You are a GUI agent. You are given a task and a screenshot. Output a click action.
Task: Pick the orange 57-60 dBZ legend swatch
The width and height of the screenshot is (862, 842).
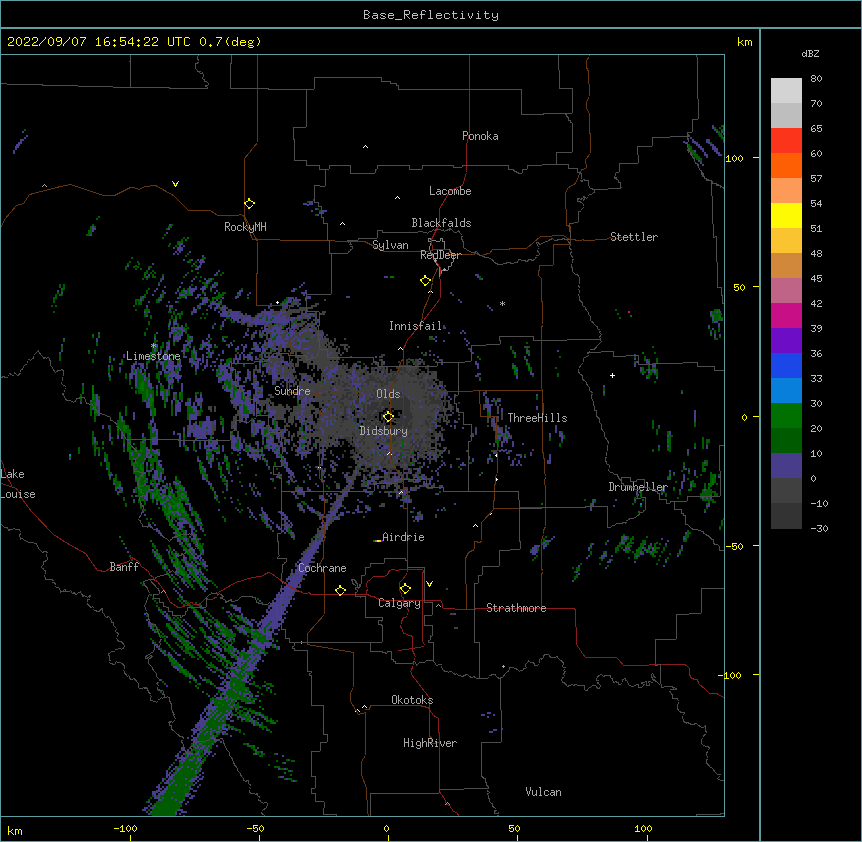pos(786,165)
